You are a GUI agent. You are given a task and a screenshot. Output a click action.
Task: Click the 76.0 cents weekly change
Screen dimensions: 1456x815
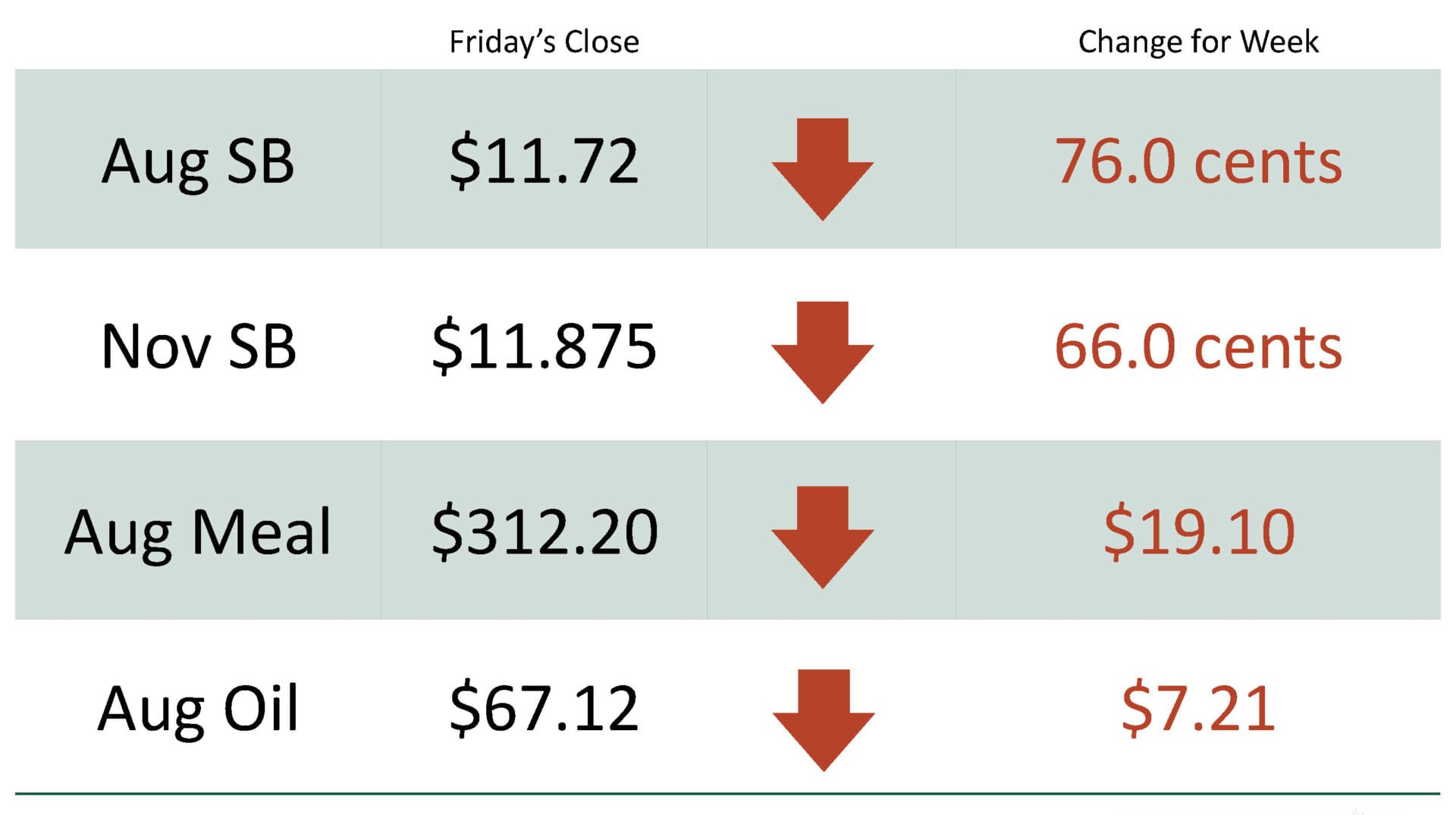point(1198,161)
